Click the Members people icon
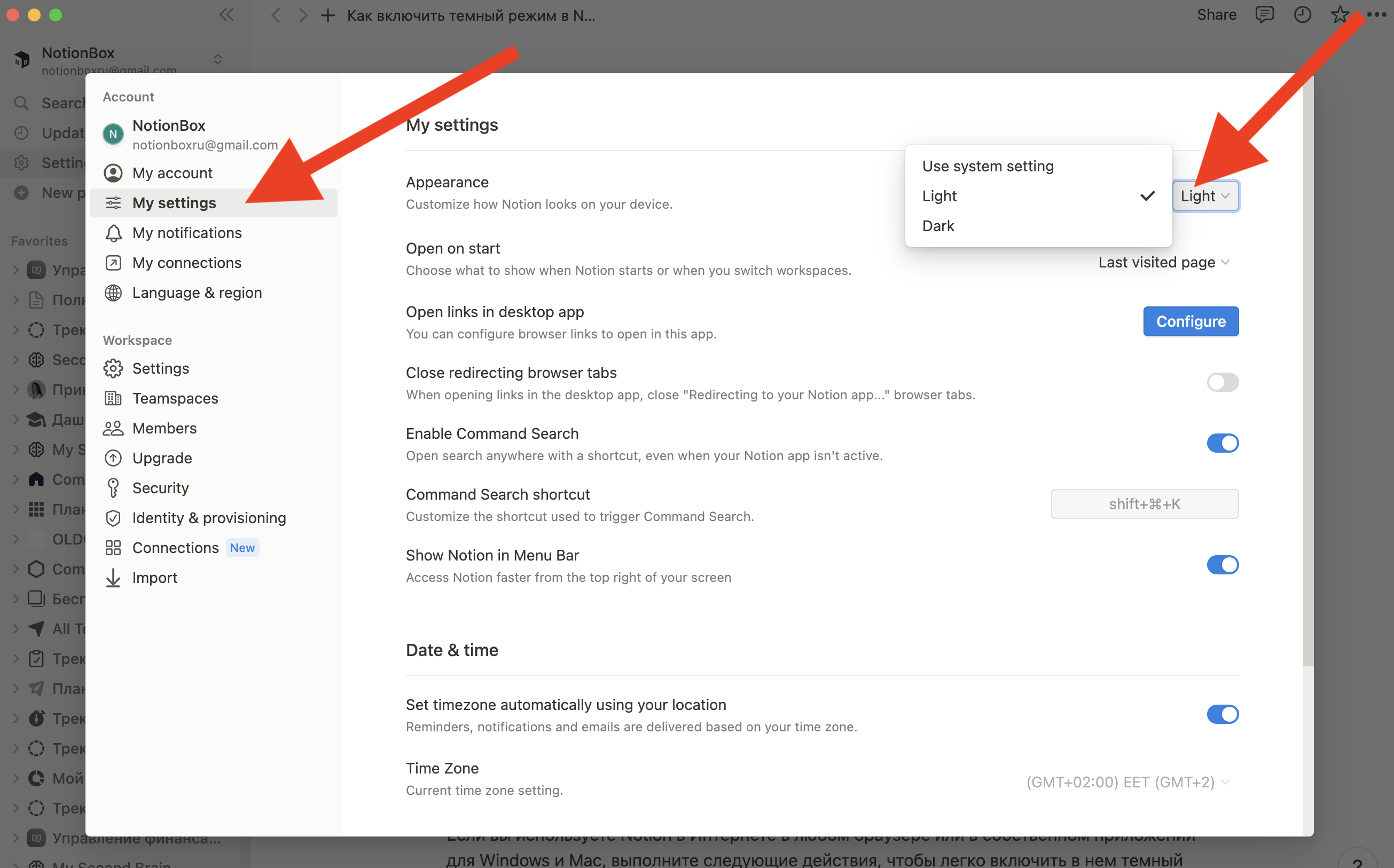Screen dimensions: 1394x868 click(113, 428)
